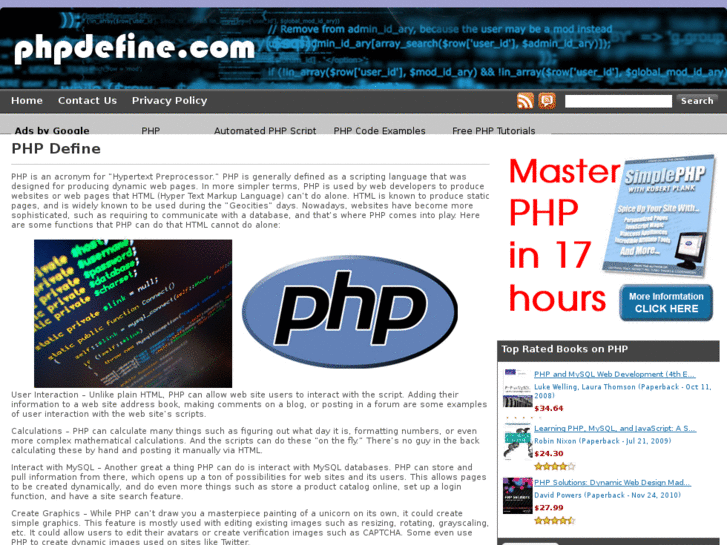Open the PHP Code Examples ad link
The height and width of the screenshot is (545, 727).
click(x=379, y=130)
